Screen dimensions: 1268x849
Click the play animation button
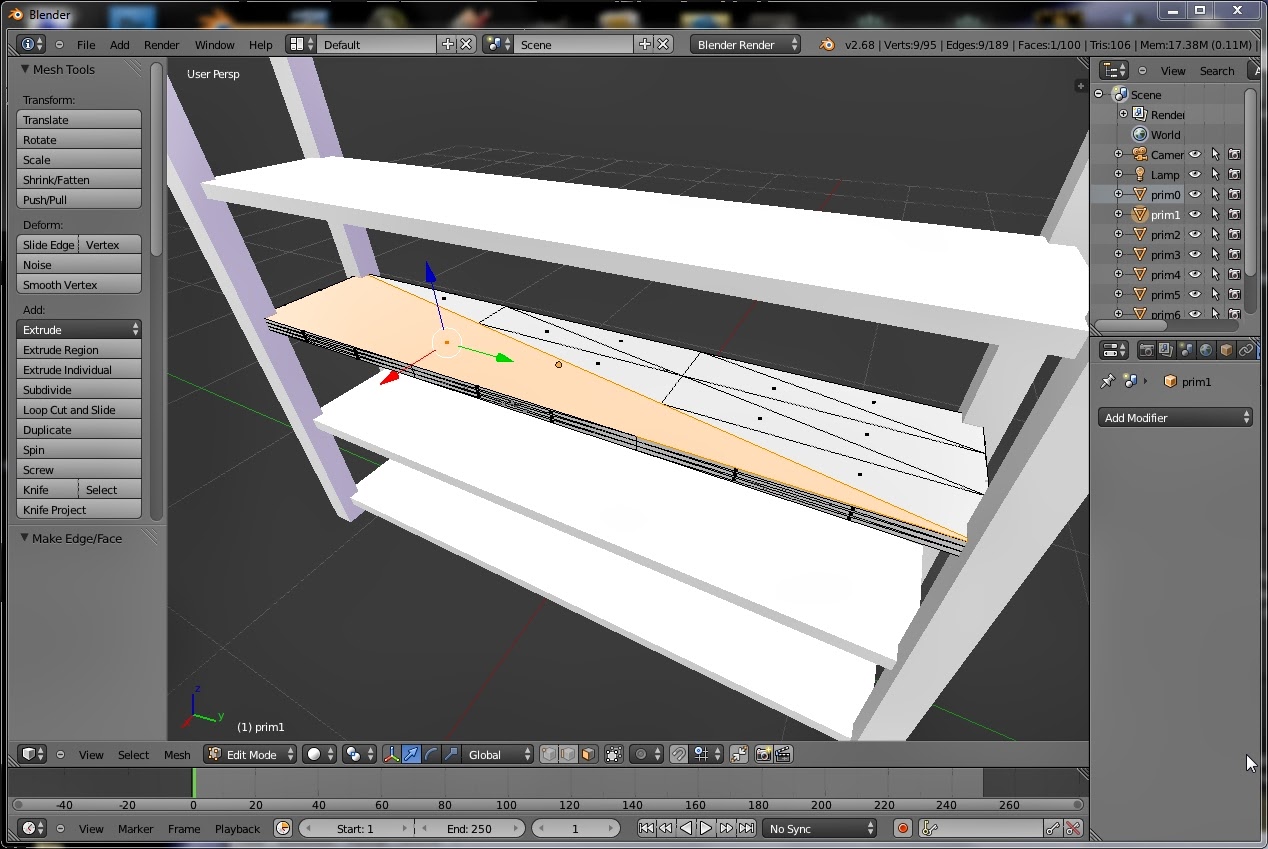[x=706, y=828]
